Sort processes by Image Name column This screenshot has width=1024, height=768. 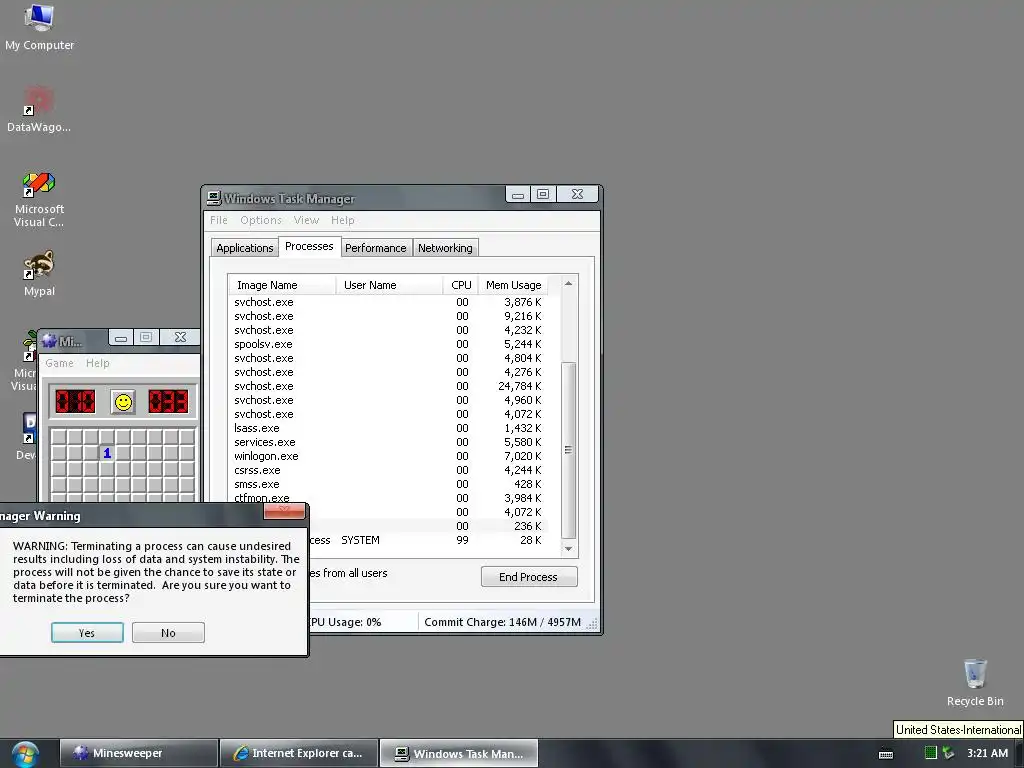pos(282,285)
